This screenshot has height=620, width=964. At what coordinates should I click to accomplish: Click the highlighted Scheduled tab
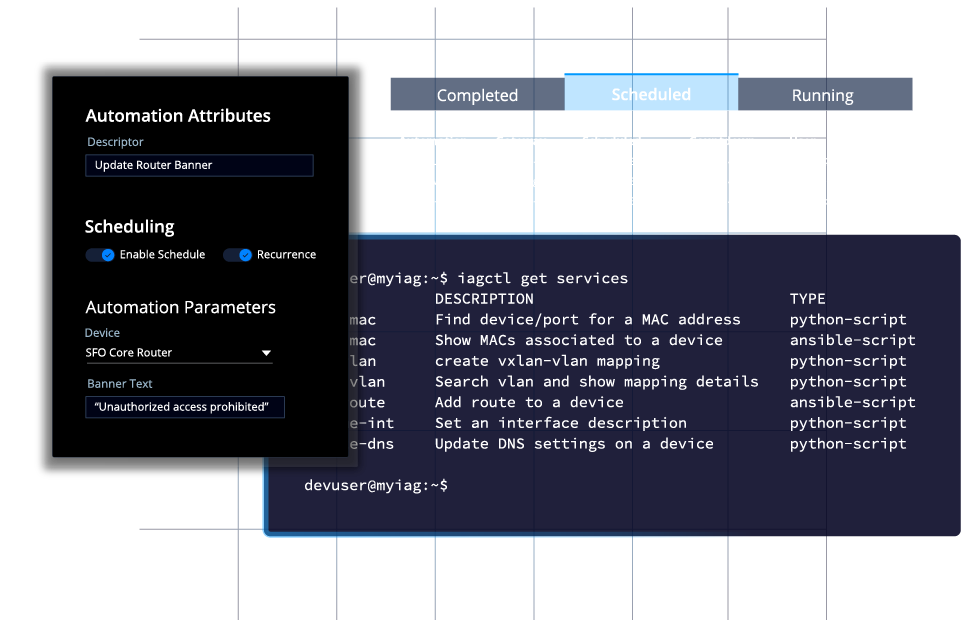[650, 93]
